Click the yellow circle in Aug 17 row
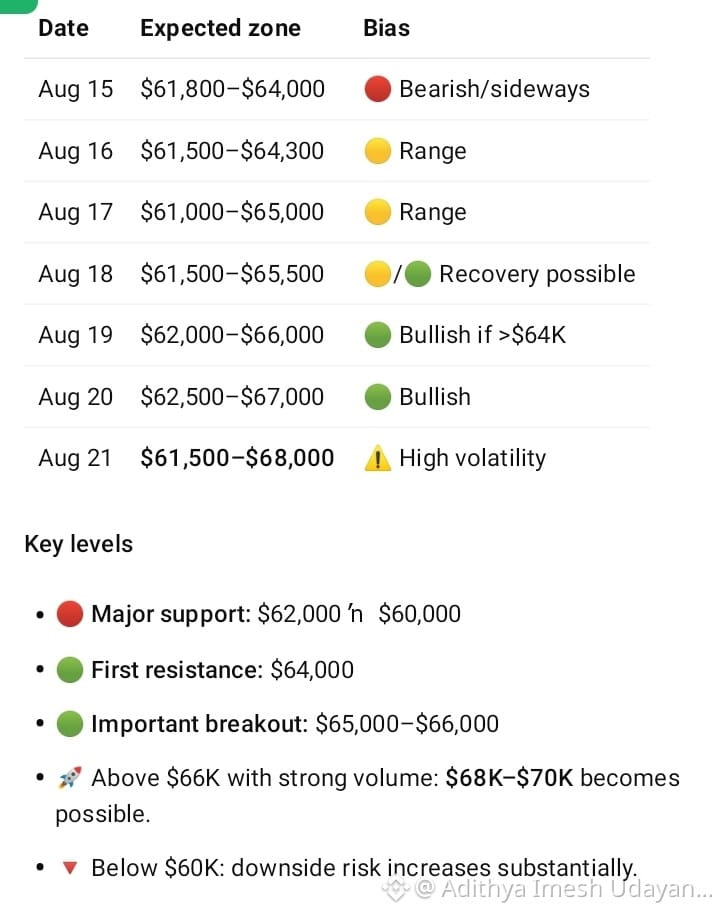 377,212
